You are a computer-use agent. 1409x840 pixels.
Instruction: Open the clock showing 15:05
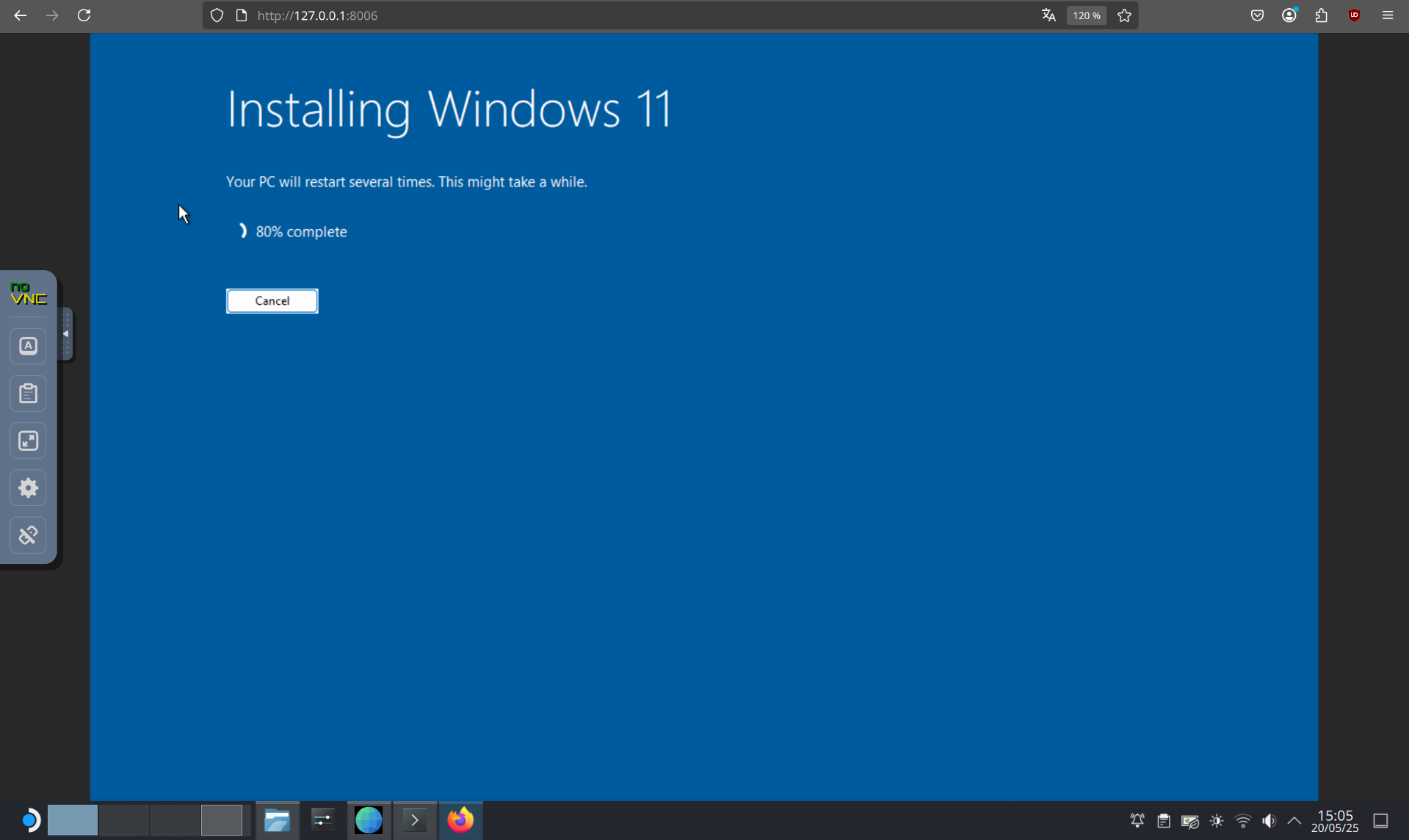(1335, 821)
